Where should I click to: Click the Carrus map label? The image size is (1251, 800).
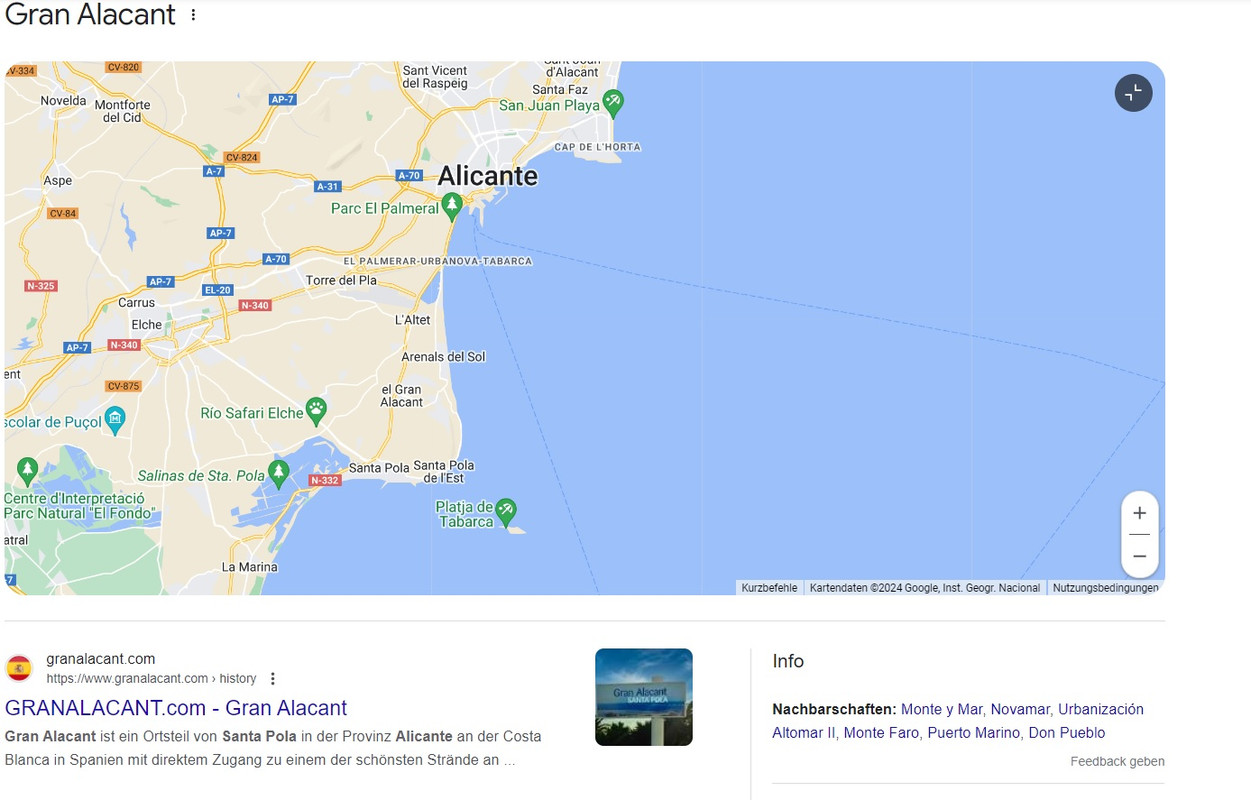click(137, 303)
